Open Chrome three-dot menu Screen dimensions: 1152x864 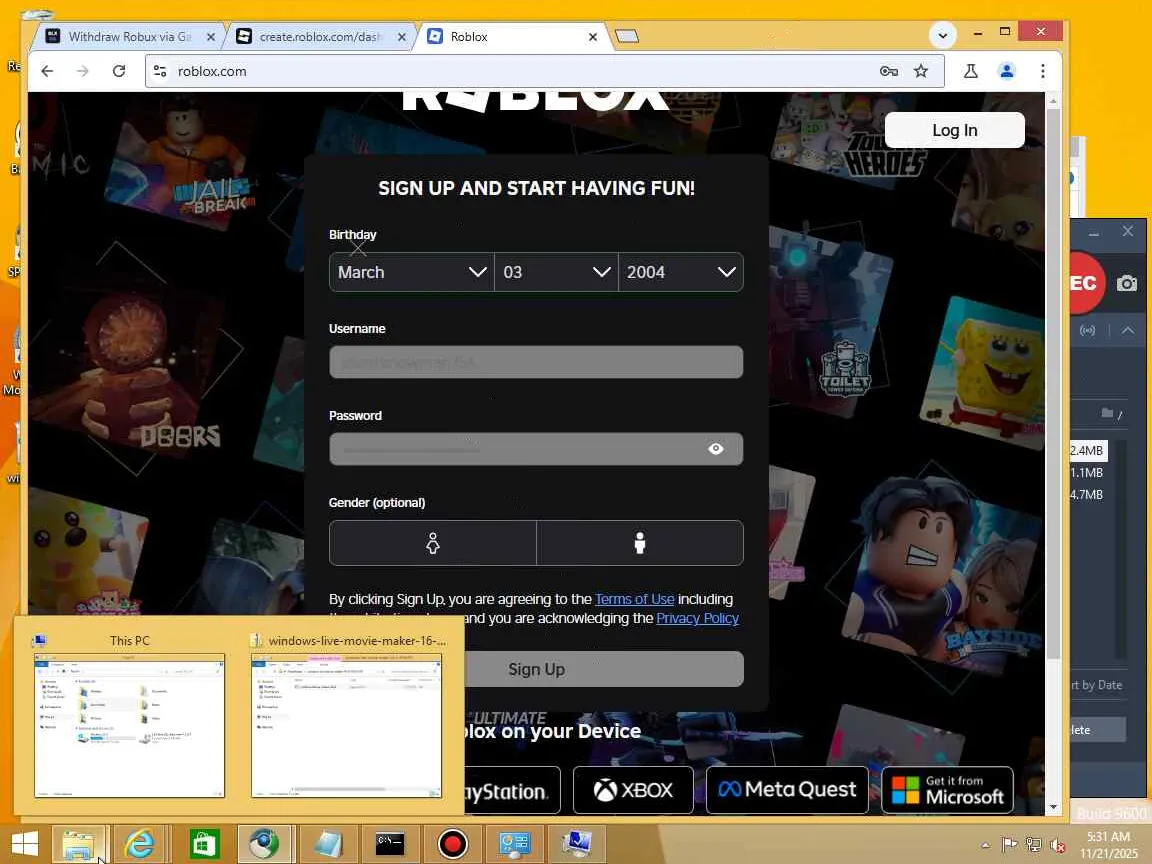pos(1043,71)
